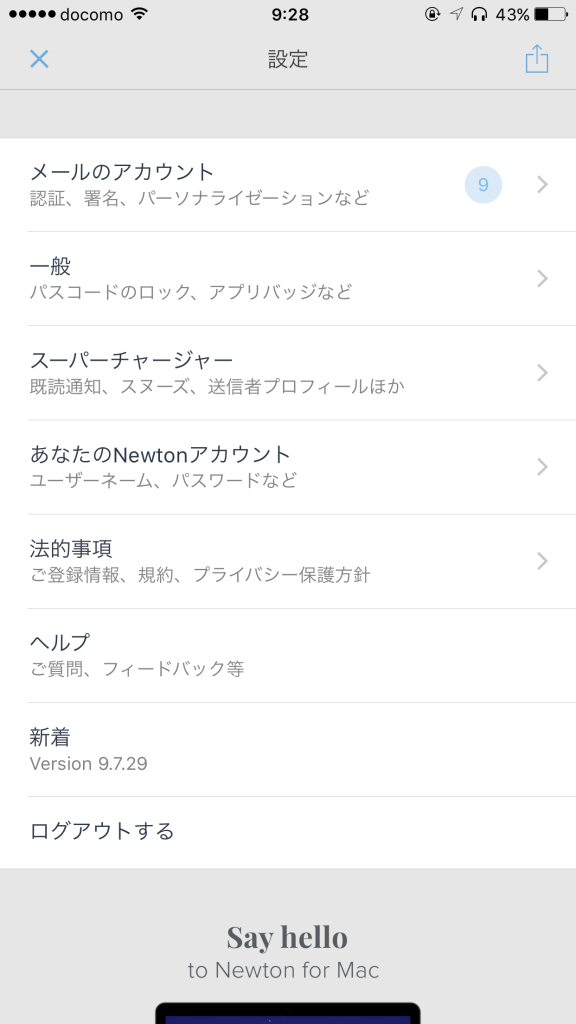Open メールのアカウント settings row

click(x=288, y=185)
